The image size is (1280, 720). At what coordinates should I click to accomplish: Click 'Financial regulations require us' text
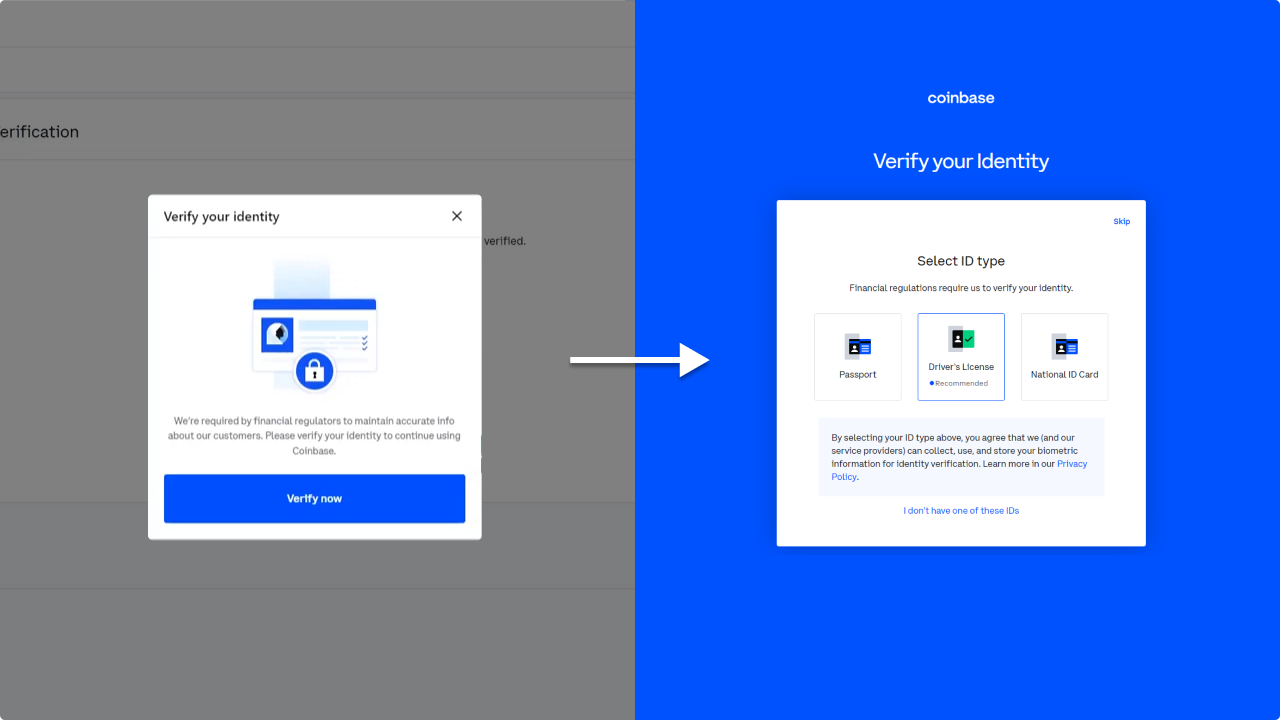(961, 288)
